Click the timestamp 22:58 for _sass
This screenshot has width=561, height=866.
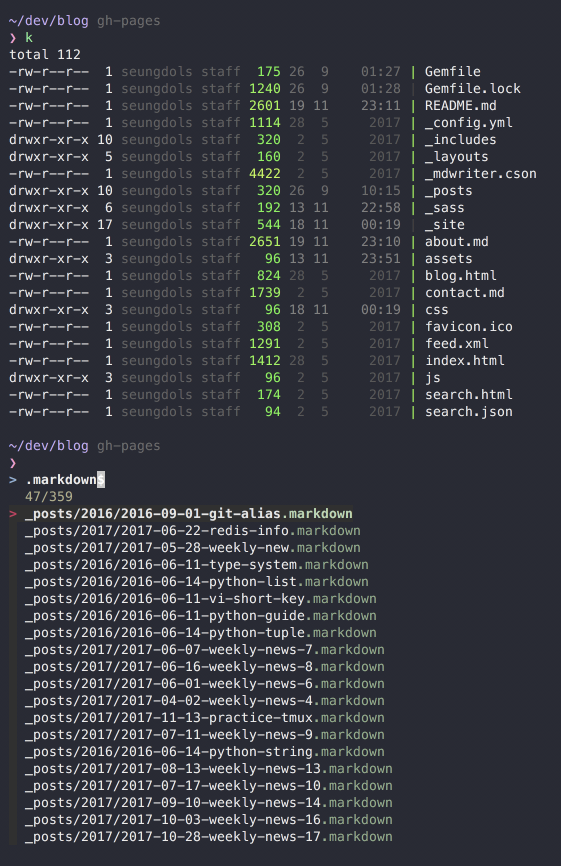(x=380, y=208)
